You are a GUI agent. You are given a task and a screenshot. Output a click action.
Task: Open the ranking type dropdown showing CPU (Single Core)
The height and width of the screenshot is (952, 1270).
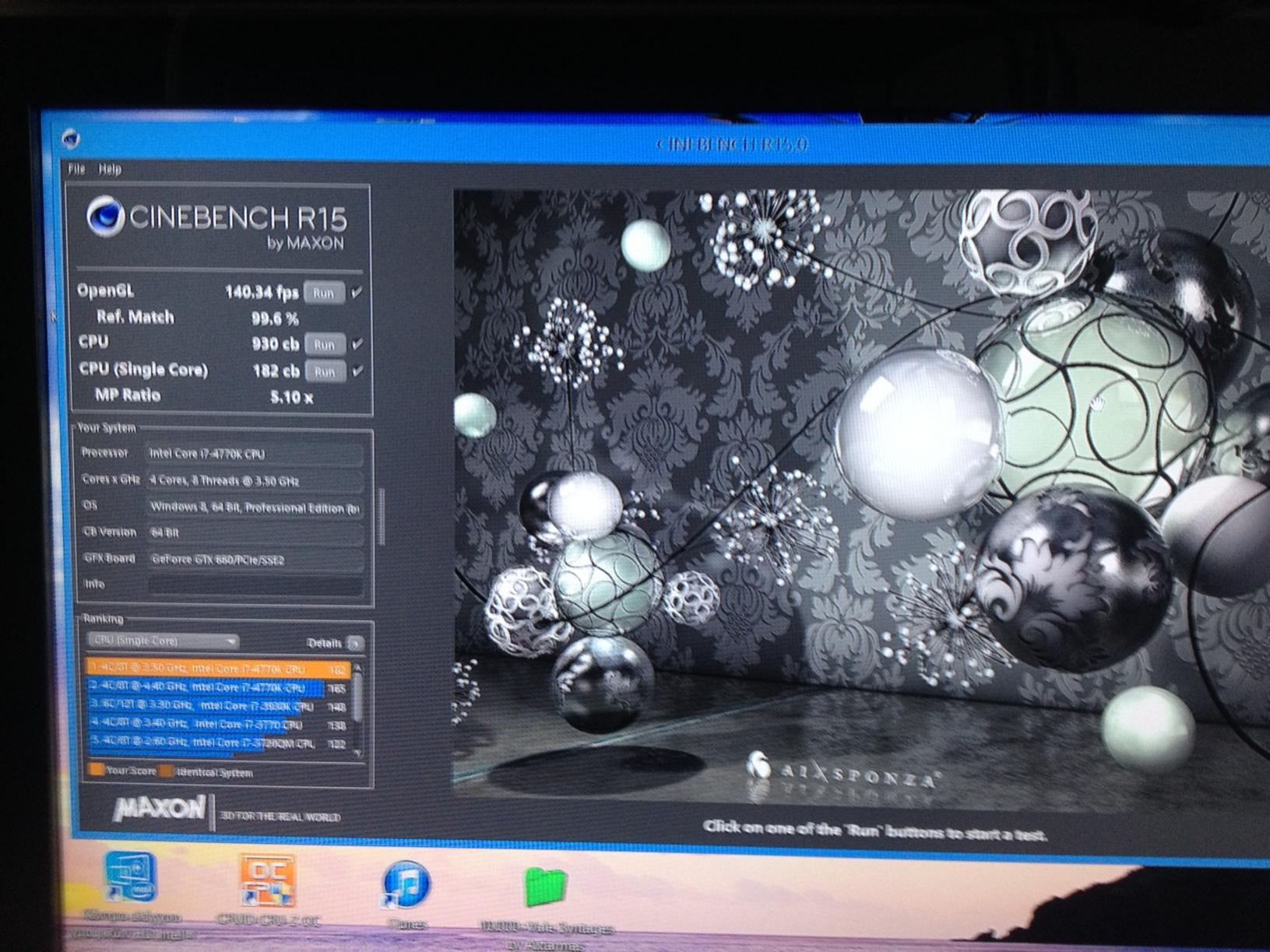163,641
